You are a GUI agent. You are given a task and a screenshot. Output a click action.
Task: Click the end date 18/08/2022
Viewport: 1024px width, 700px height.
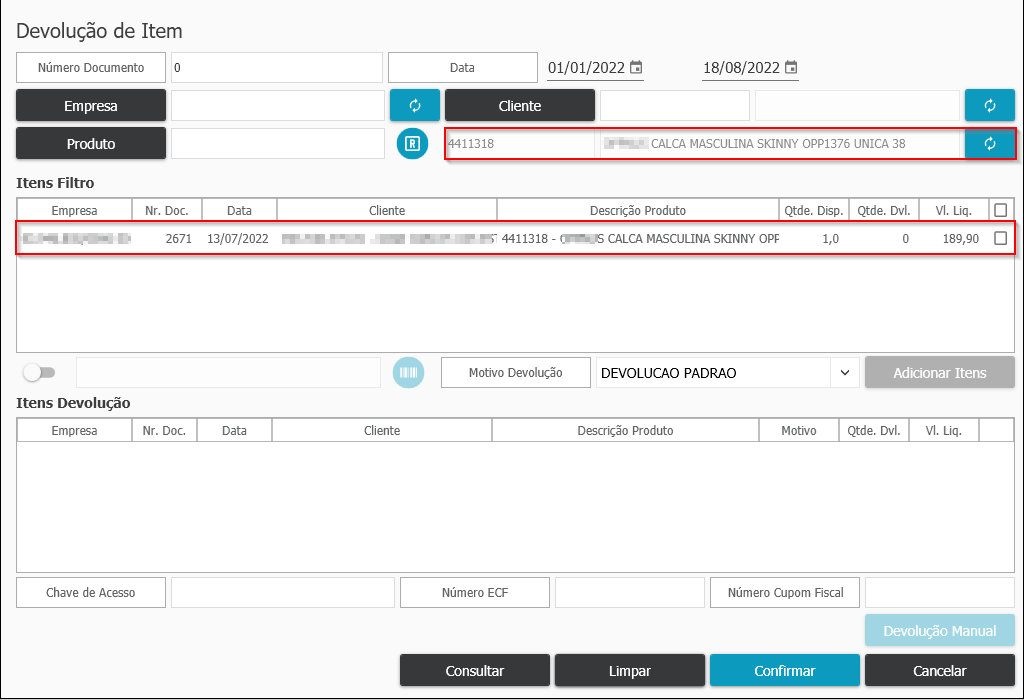pos(741,67)
